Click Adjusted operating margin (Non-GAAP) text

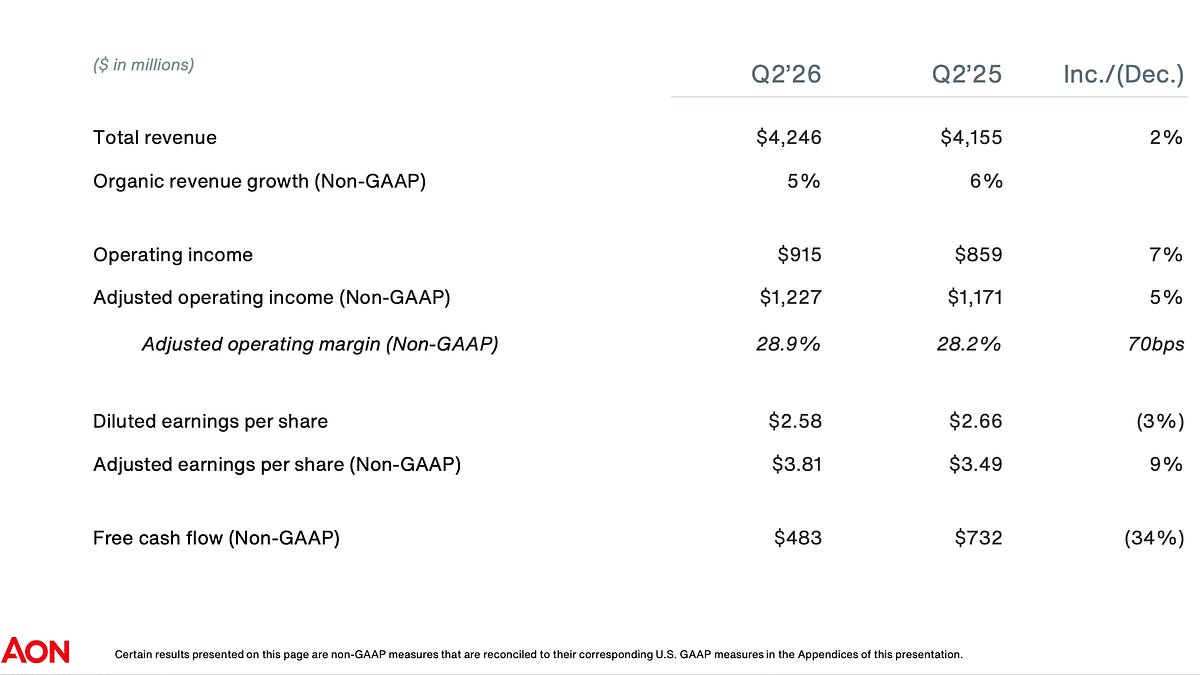[x=320, y=344]
